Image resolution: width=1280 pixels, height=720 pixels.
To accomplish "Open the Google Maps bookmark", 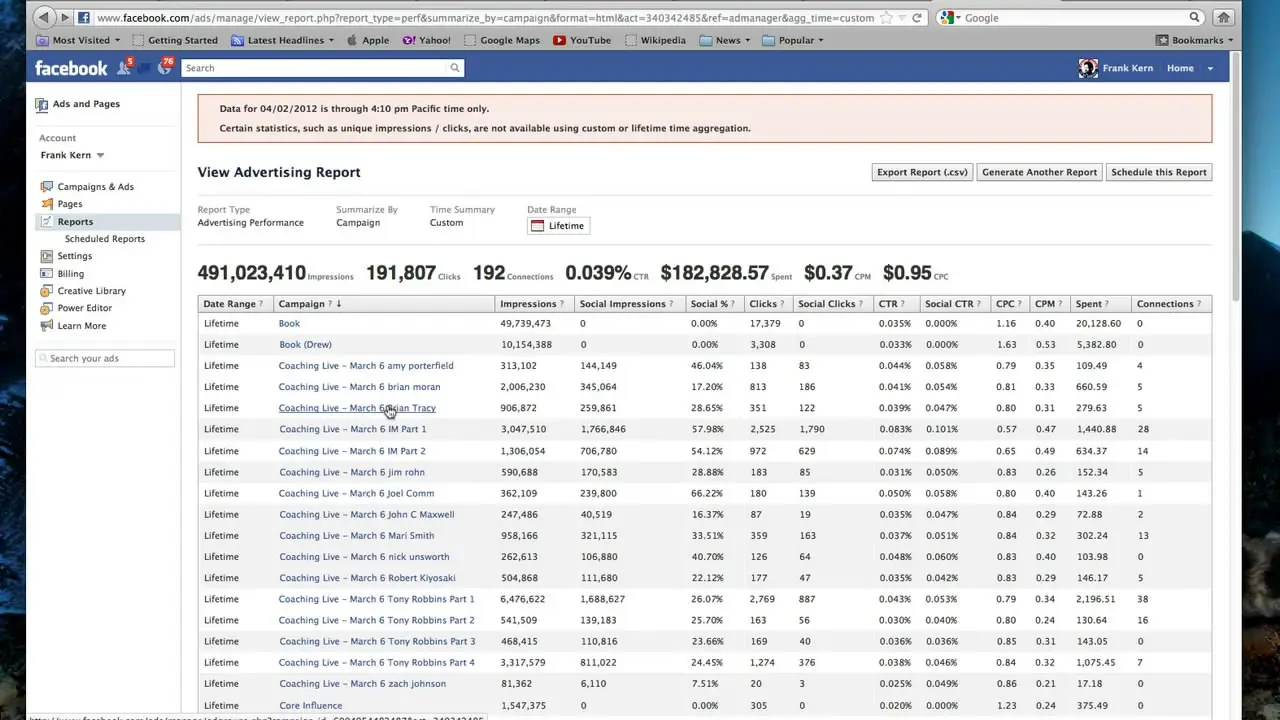I will tap(502, 40).
